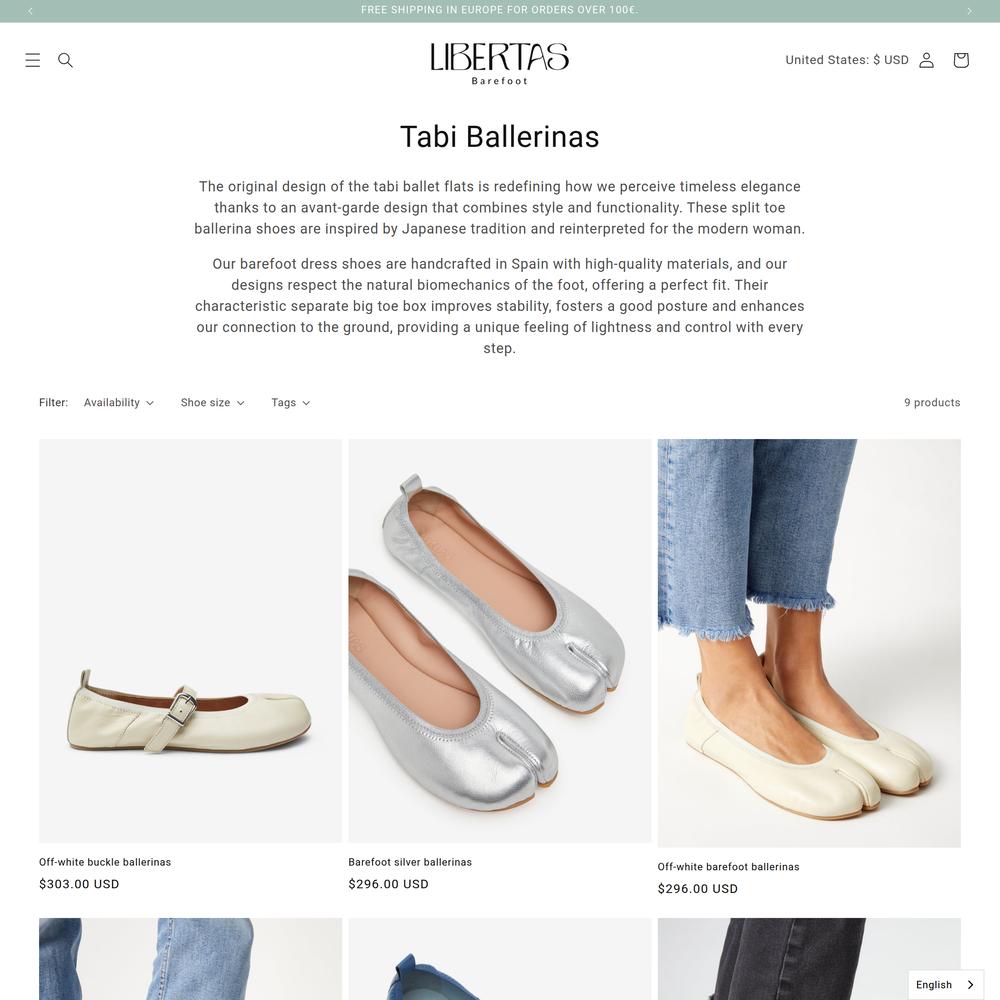Click the search magnifier icon
Image resolution: width=1000 pixels, height=1000 pixels.
point(65,60)
